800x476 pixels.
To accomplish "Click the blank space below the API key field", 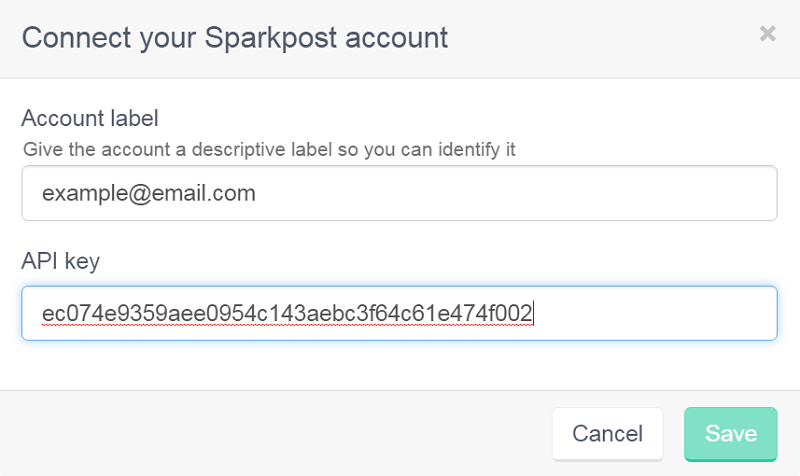I will 399,365.
